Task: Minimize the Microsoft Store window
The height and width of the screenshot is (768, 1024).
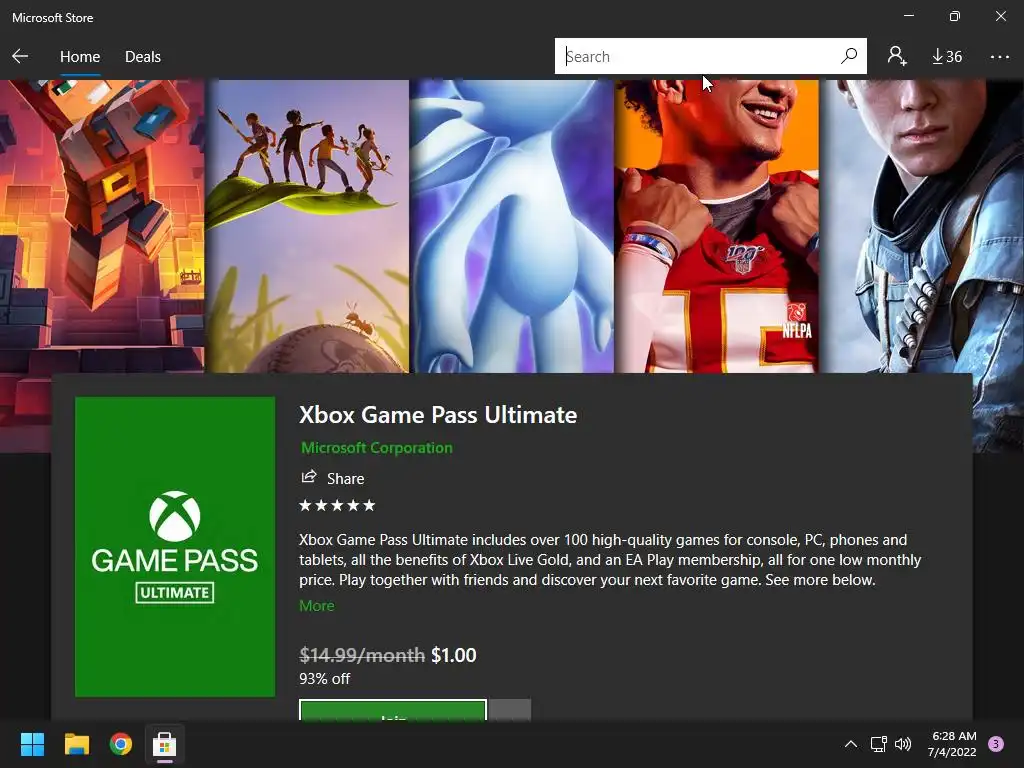Action: click(908, 16)
